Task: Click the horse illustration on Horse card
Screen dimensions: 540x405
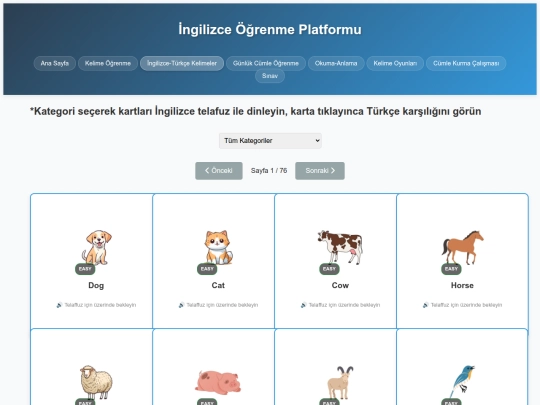Action: click(463, 247)
